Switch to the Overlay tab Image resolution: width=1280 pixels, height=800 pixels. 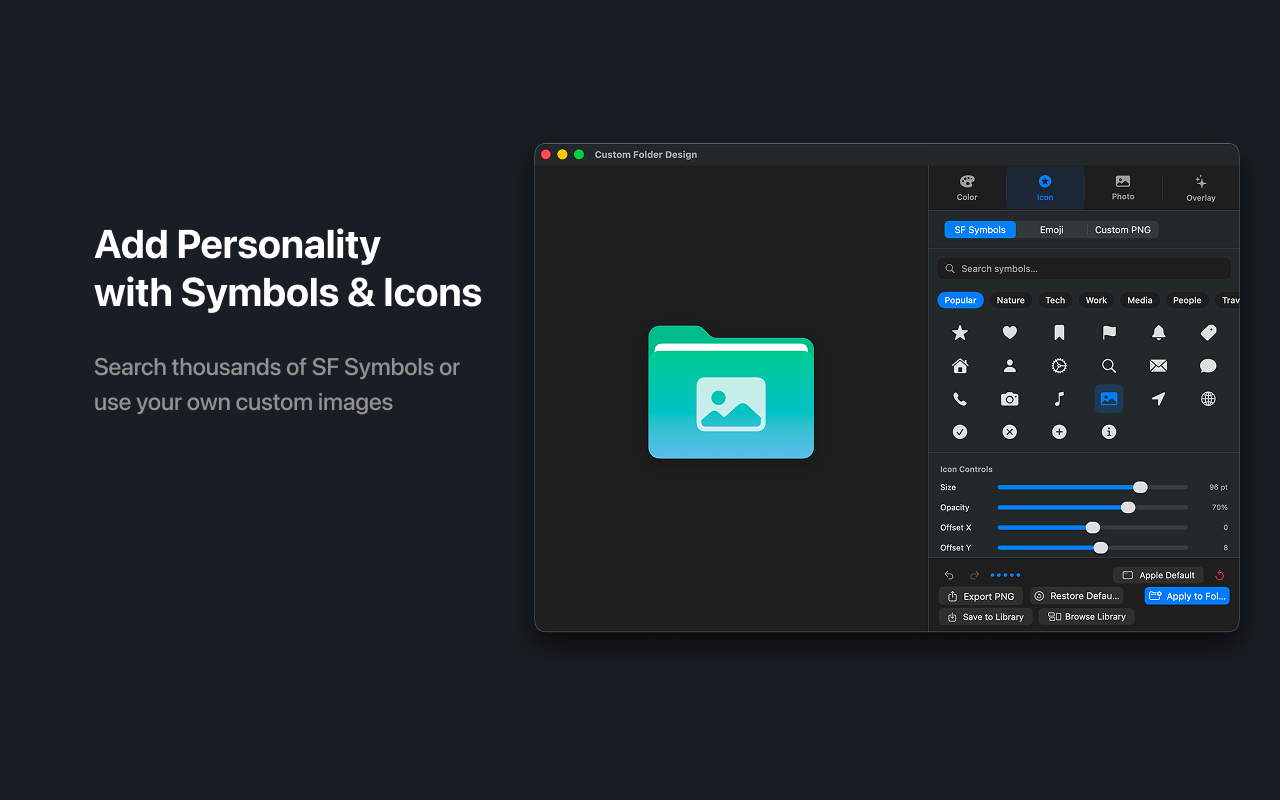coord(1200,188)
